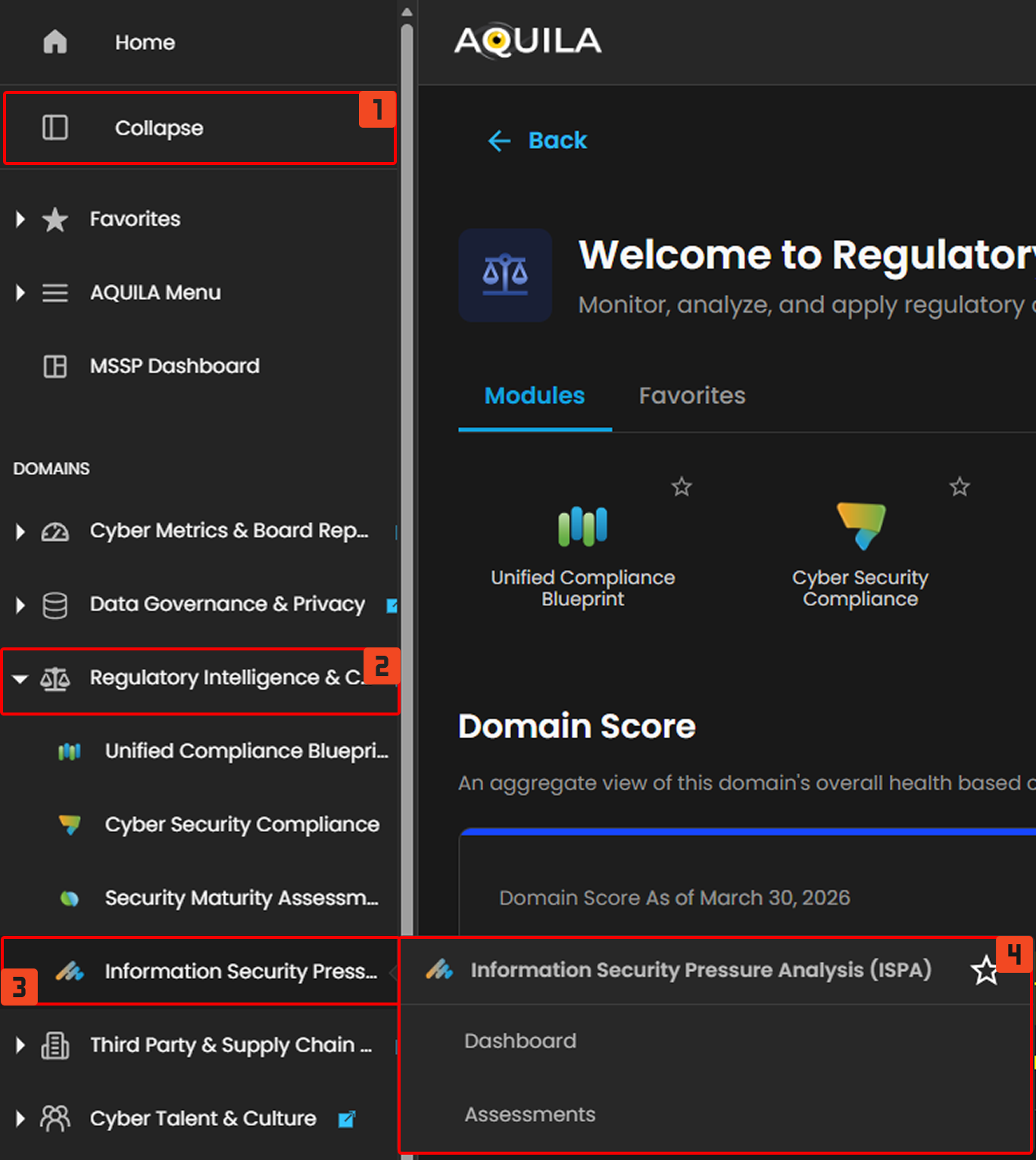This screenshot has width=1036, height=1160.
Task: Open Security Maturity Assessment from its sidebar icon
Action: tap(70, 899)
